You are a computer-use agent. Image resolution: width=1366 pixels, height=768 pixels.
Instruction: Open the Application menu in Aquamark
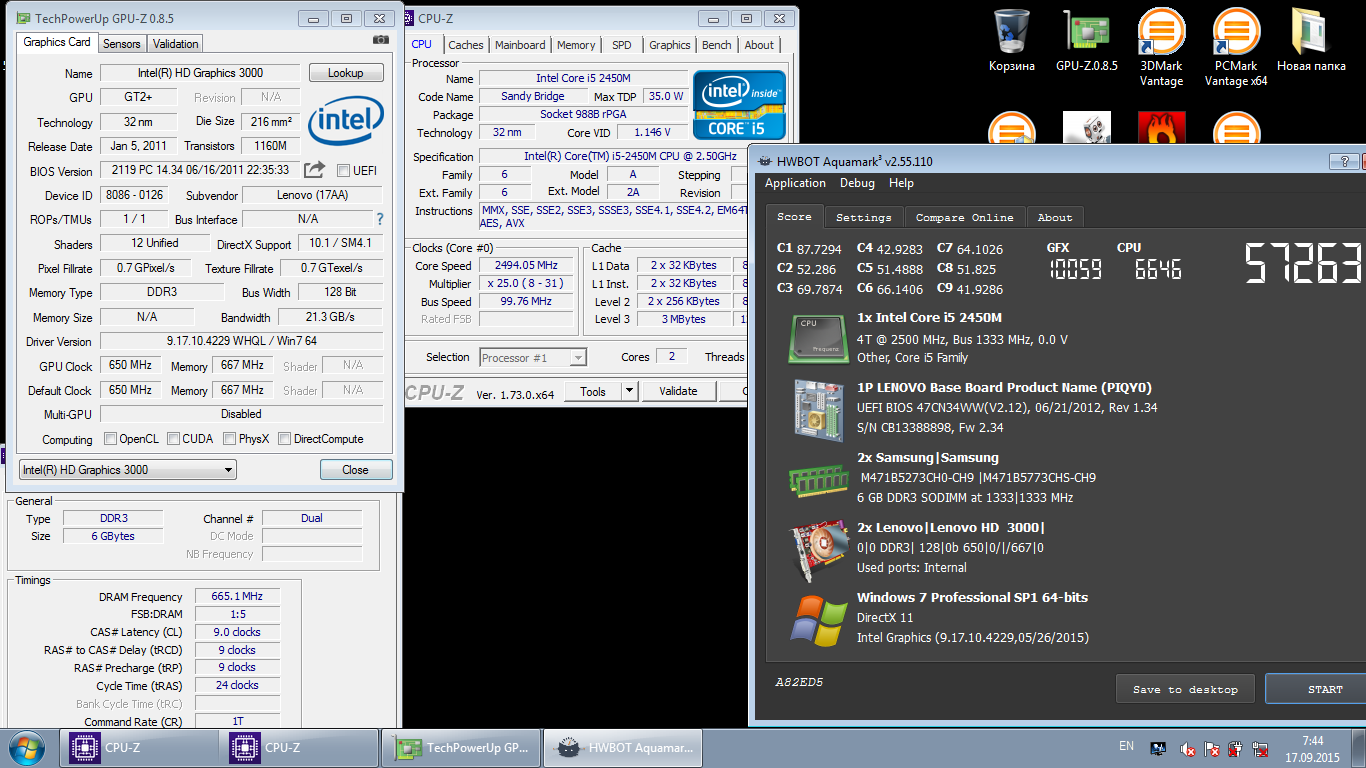tap(795, 183)
